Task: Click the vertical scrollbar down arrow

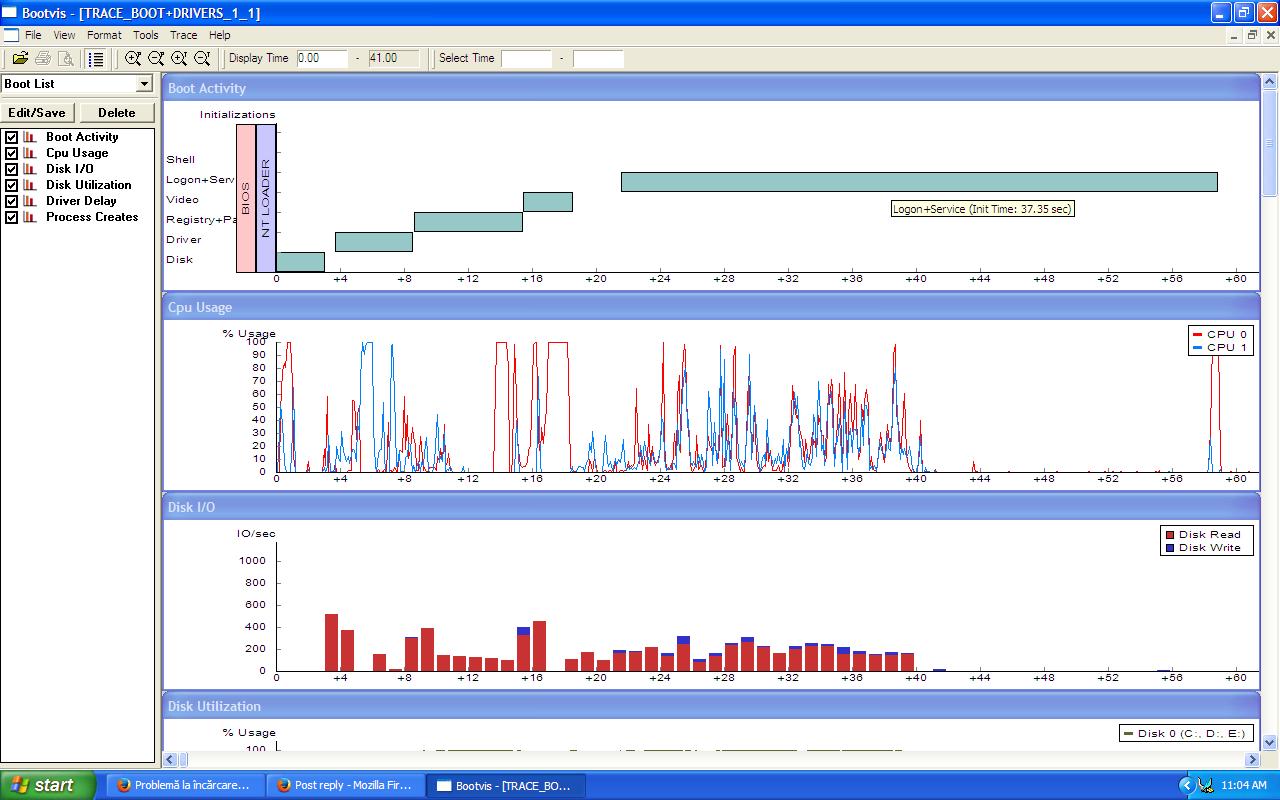Action: click(x=1270, y=742)
